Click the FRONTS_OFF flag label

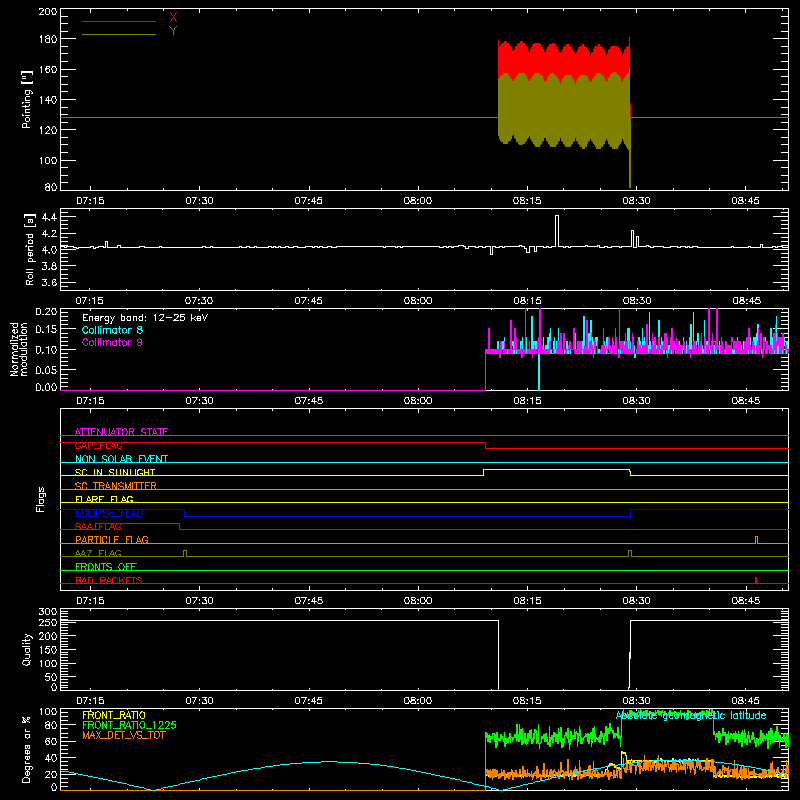click(106, 566)
